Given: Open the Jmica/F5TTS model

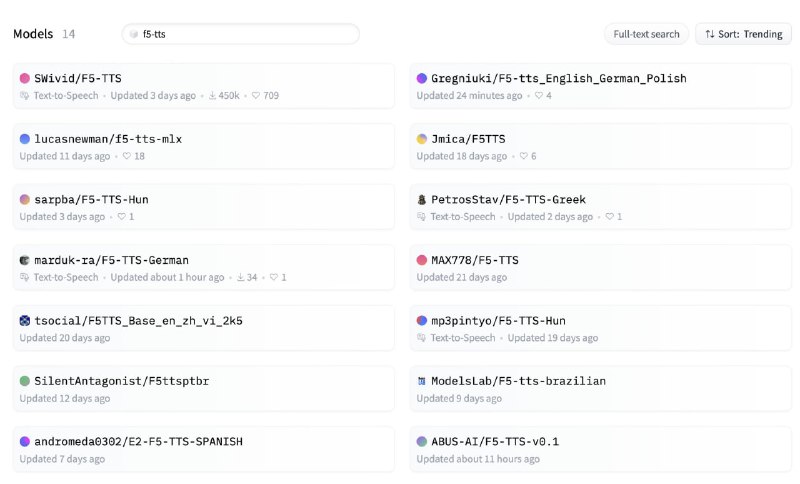Looking at the screenshot, I should (601, 146).
